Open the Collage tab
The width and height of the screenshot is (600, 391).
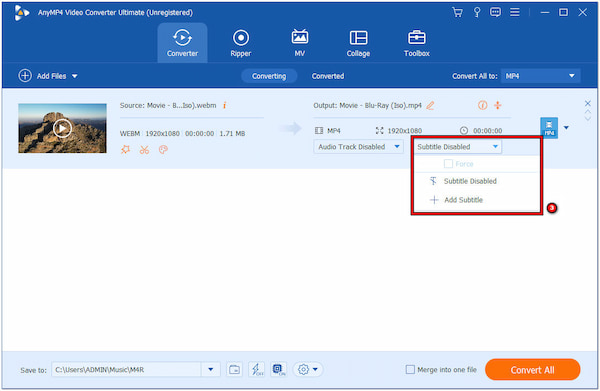pos(358,43)
